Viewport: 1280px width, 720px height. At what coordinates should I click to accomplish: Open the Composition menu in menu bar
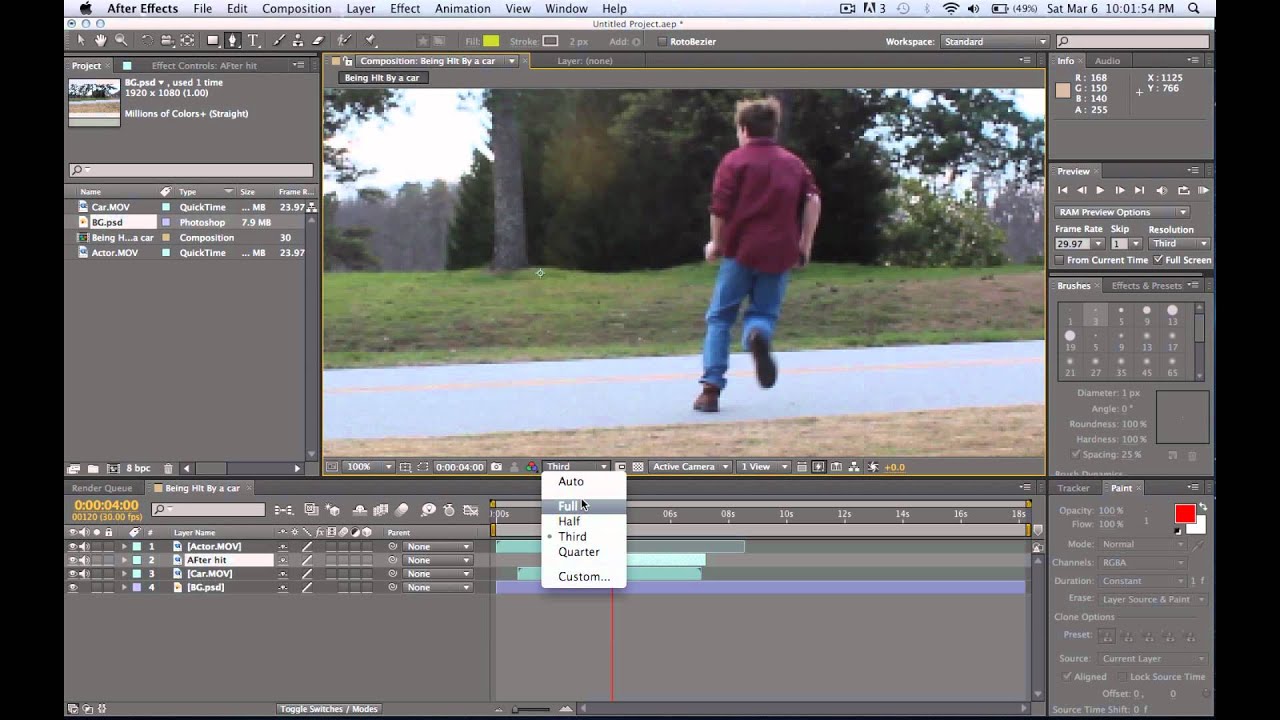click(x=296, y=9)
